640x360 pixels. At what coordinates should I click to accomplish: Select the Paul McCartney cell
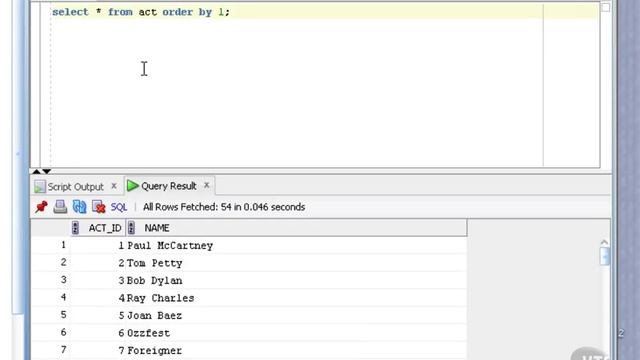[x=296, y=246]
